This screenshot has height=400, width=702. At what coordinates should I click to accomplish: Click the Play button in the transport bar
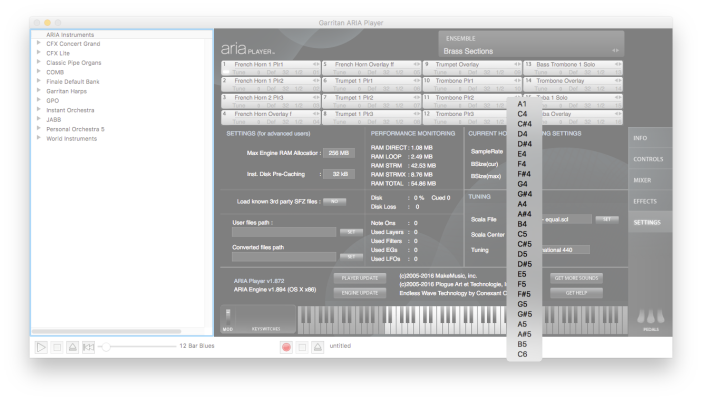pos(41,347)
